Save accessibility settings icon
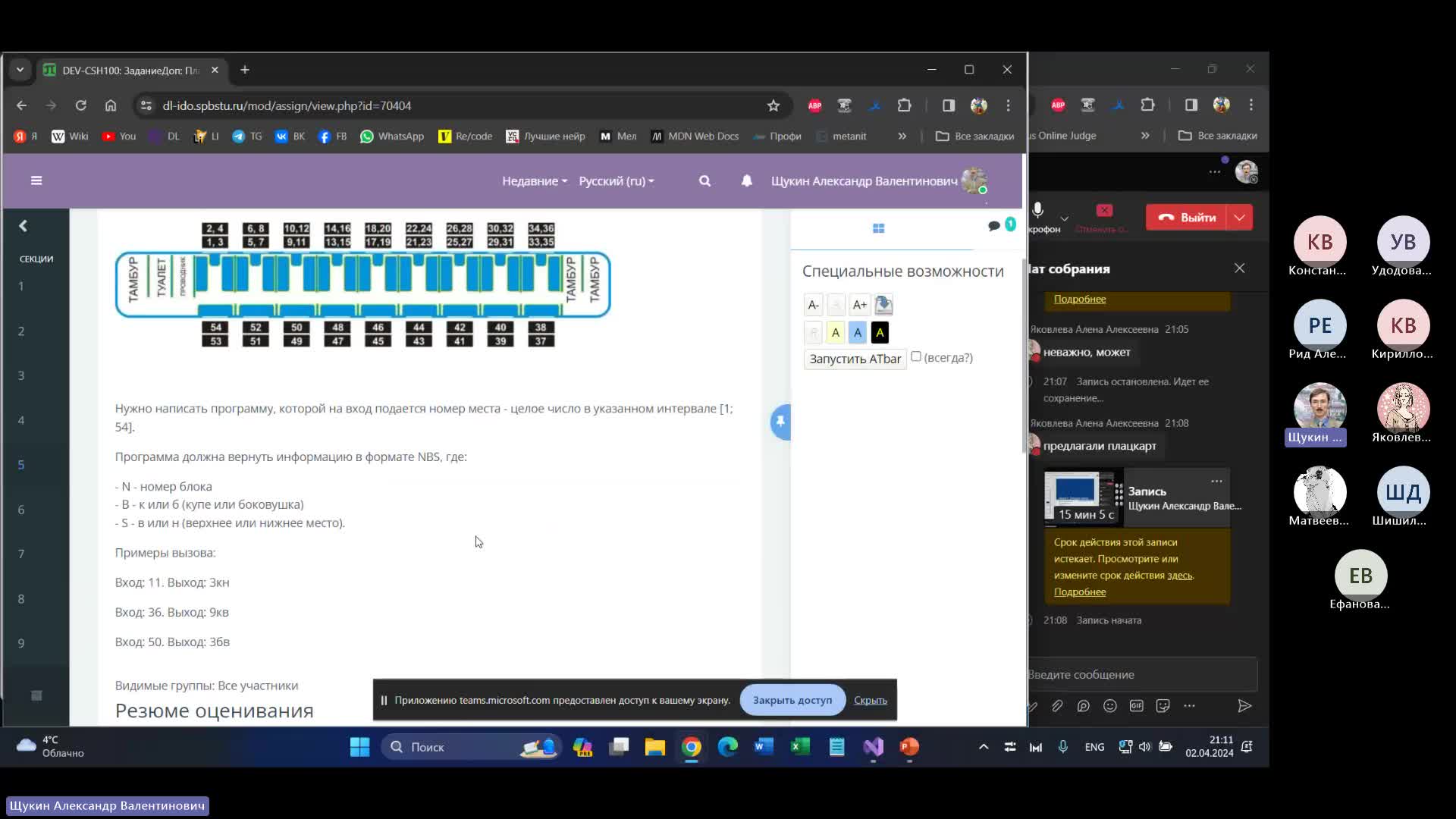1456x819 pixels. 883,305
